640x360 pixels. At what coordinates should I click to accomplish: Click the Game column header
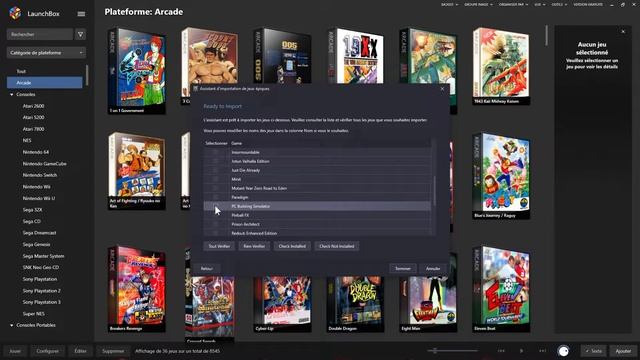(x=237, y=143)
